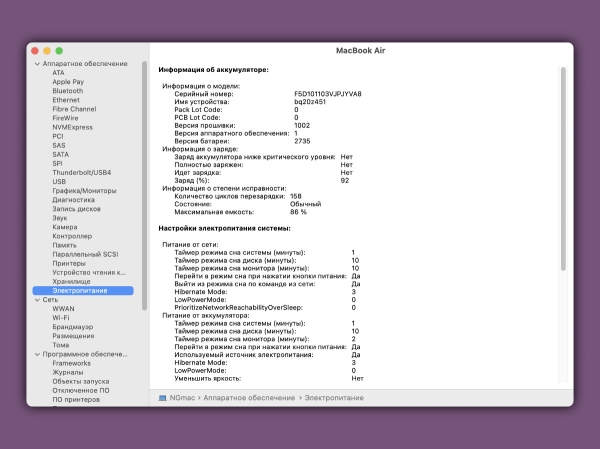Click device name value bq20z451
The height and width of the screenshot is (449, 600).
pyautogui.click(x=310, y=102)
